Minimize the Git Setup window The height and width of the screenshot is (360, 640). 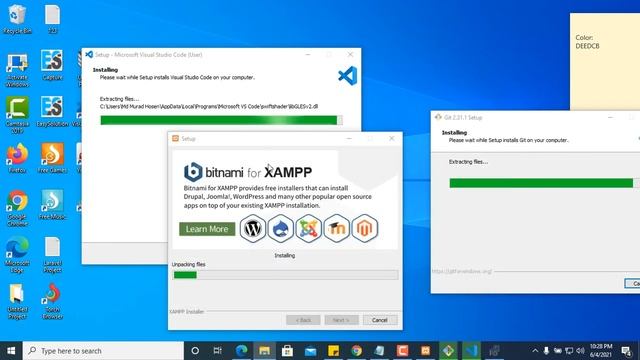click(x=611, y=117)
